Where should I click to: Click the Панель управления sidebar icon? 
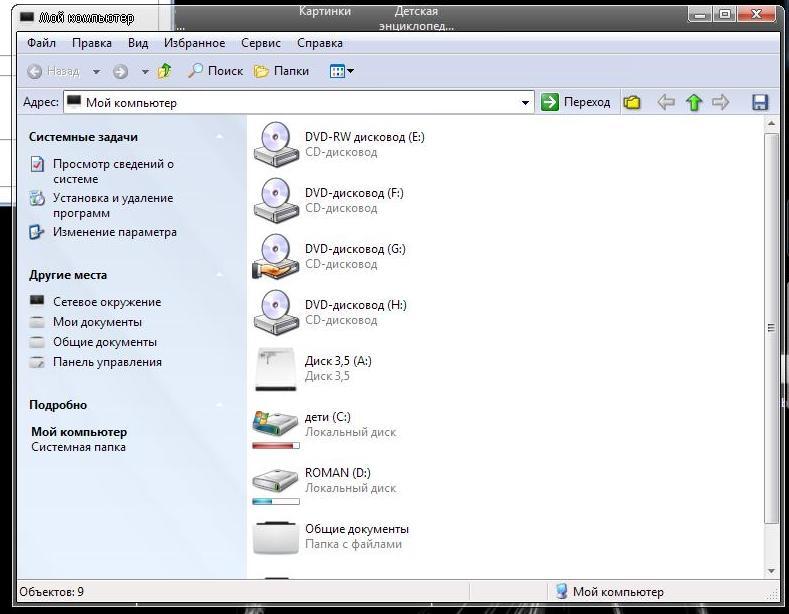coord(37,362)
